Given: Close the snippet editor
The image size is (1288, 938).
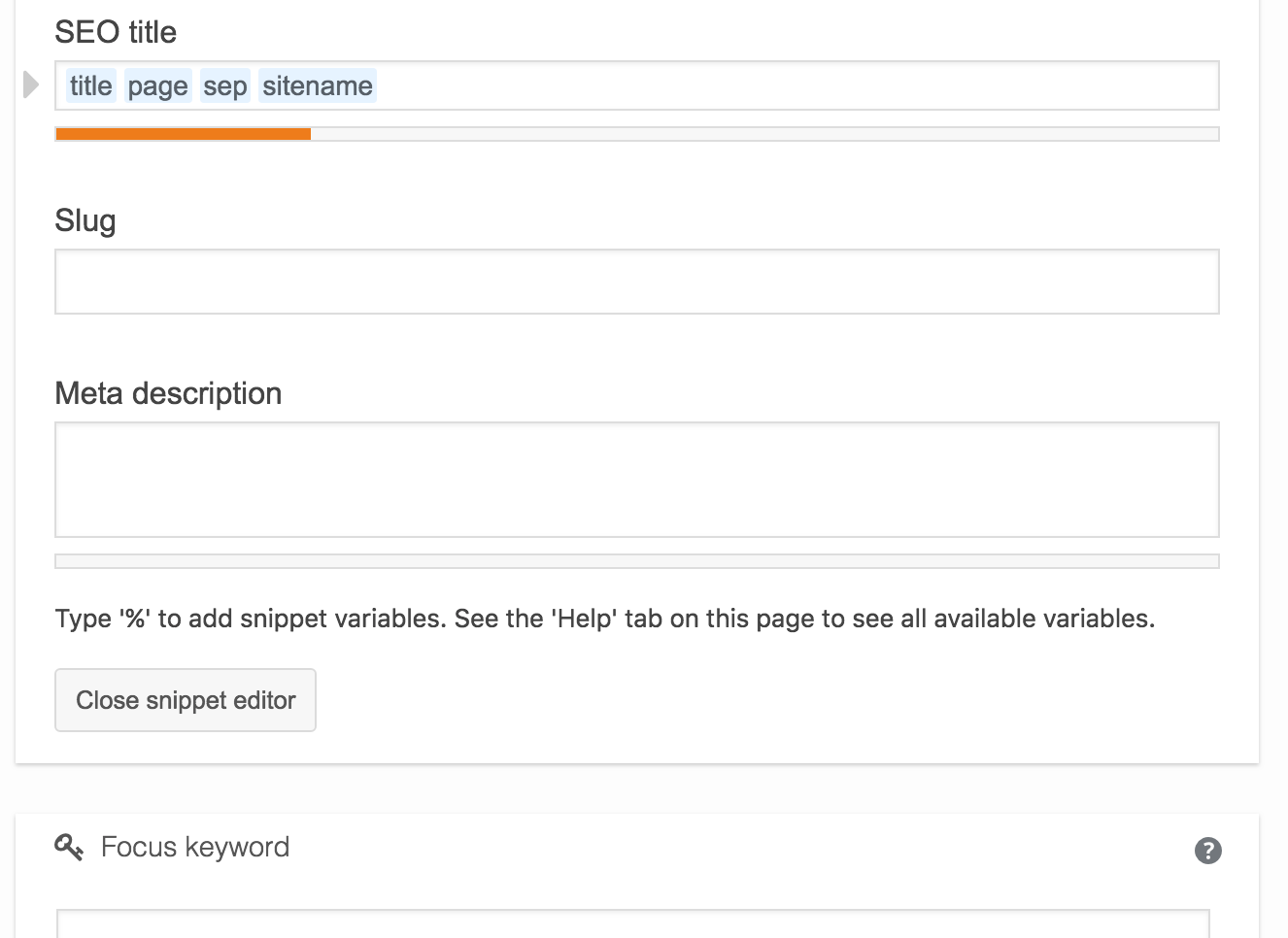Looking at the screenshot, I should [x=186, y=700].
